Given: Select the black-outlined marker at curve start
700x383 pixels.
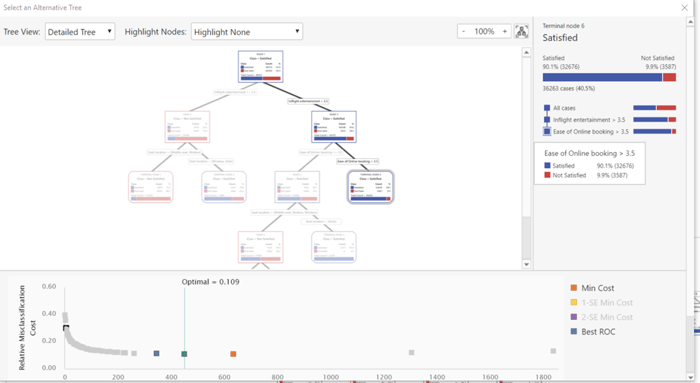Looking at the screenshot, I should tap(66, 329).
